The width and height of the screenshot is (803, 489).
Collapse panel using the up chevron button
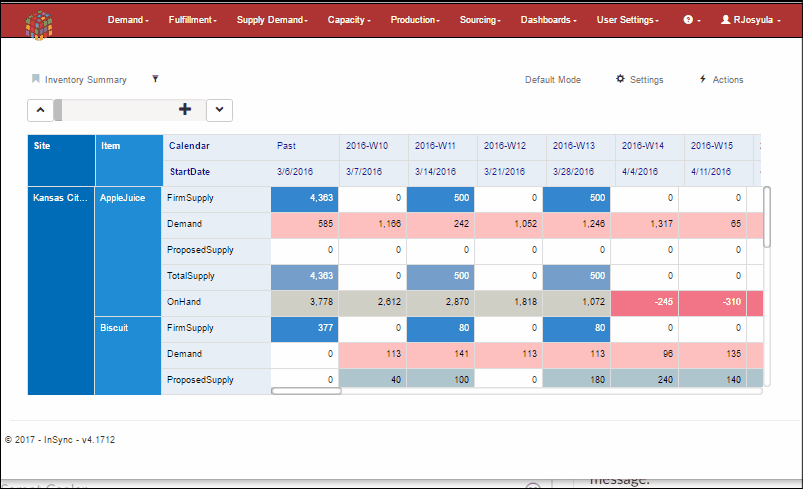(x=40, y=110)
